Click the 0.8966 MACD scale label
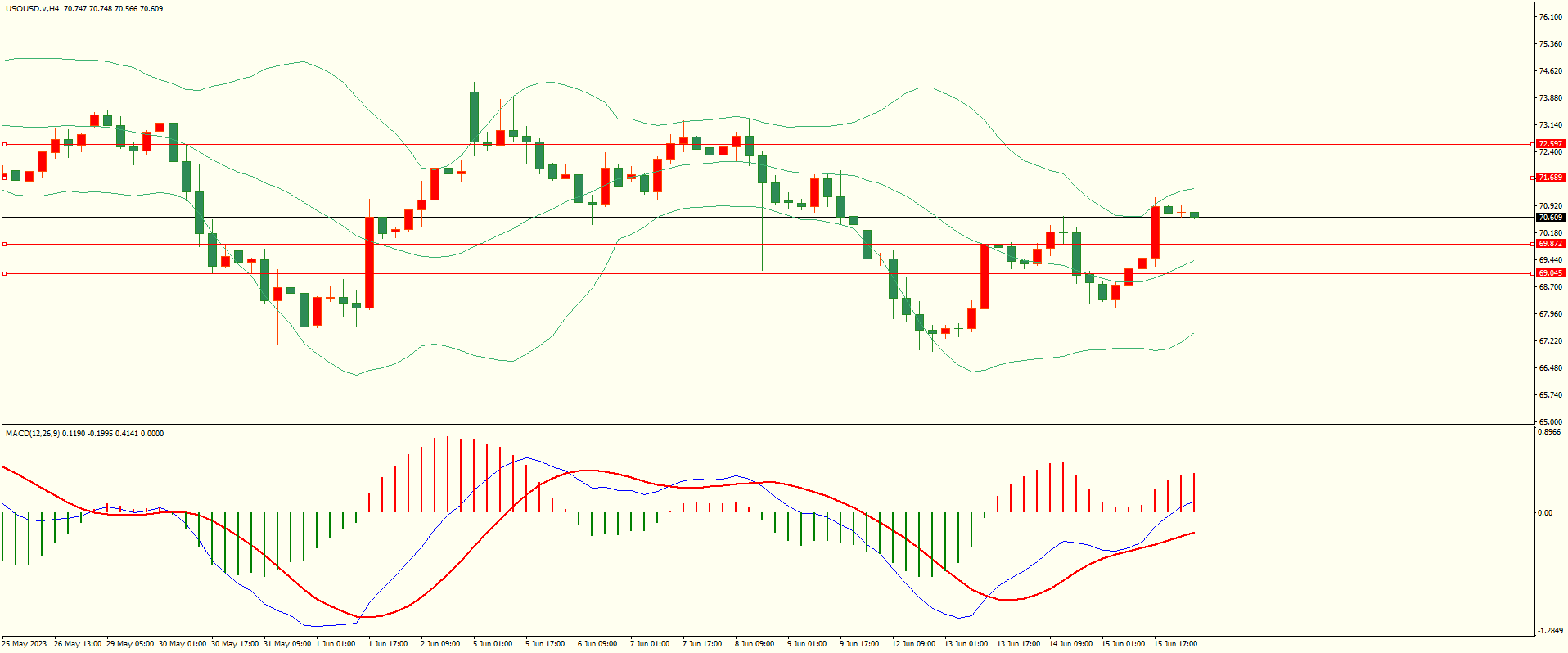Screen dimensions: 1568x653 [1550, 432]
